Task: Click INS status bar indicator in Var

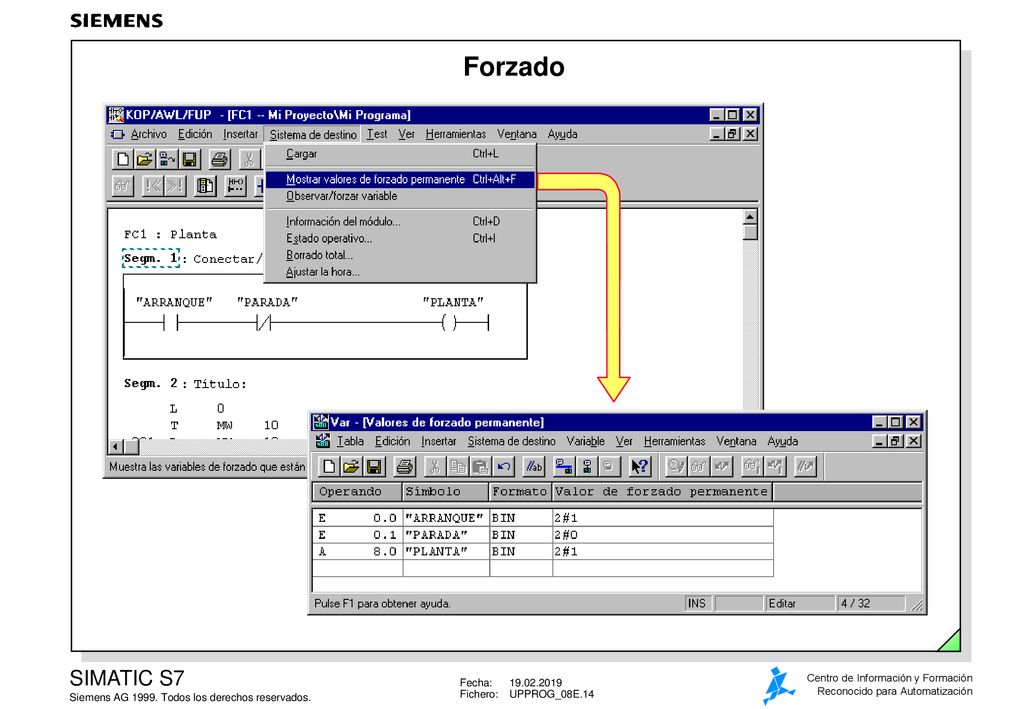Action: click(x=697, y=604)
